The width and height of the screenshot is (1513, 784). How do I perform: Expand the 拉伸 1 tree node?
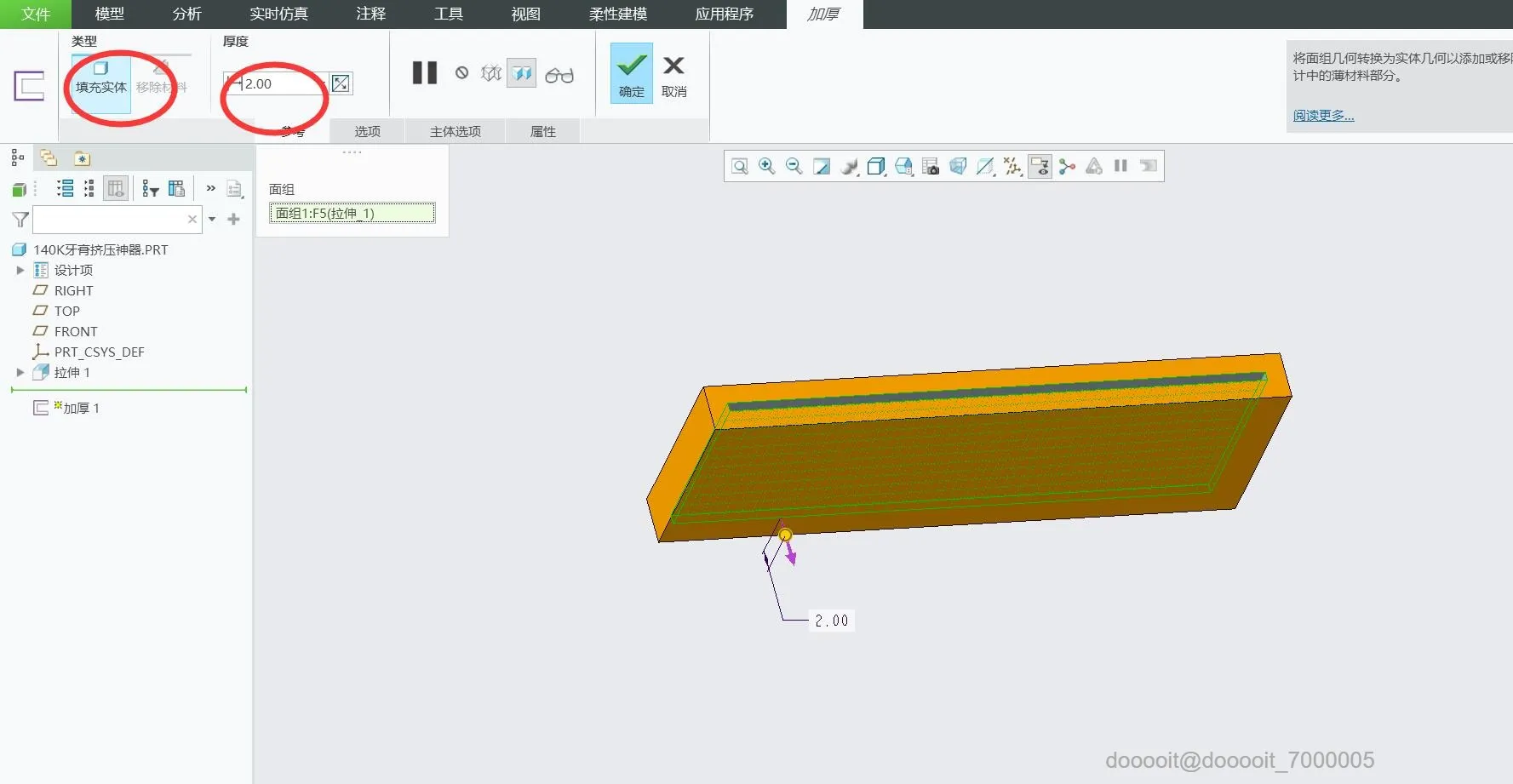[x=20, y=372]
